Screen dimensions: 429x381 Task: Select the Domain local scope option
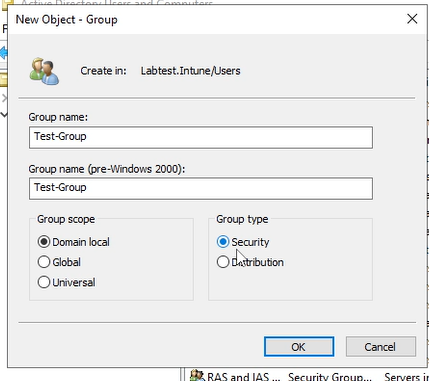[x=73, y=242]
